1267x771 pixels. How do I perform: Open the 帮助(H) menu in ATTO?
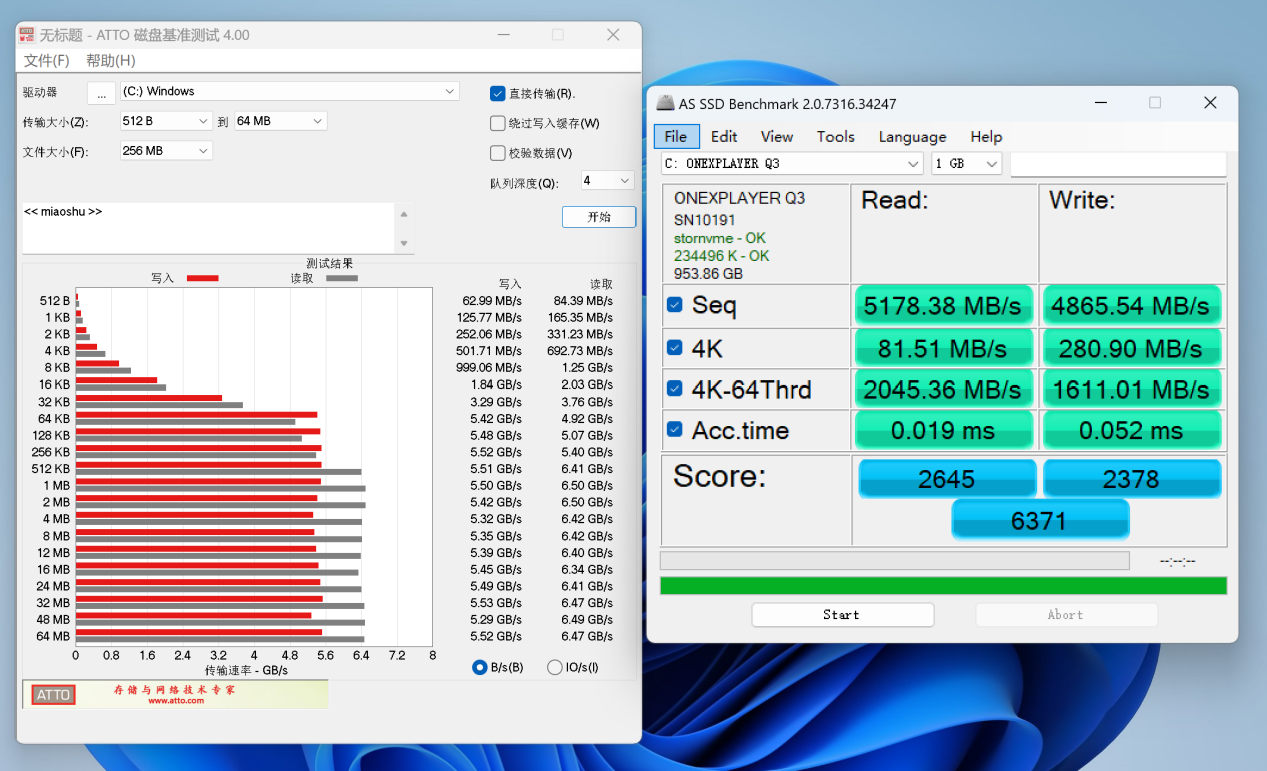[x=110, y=61]
